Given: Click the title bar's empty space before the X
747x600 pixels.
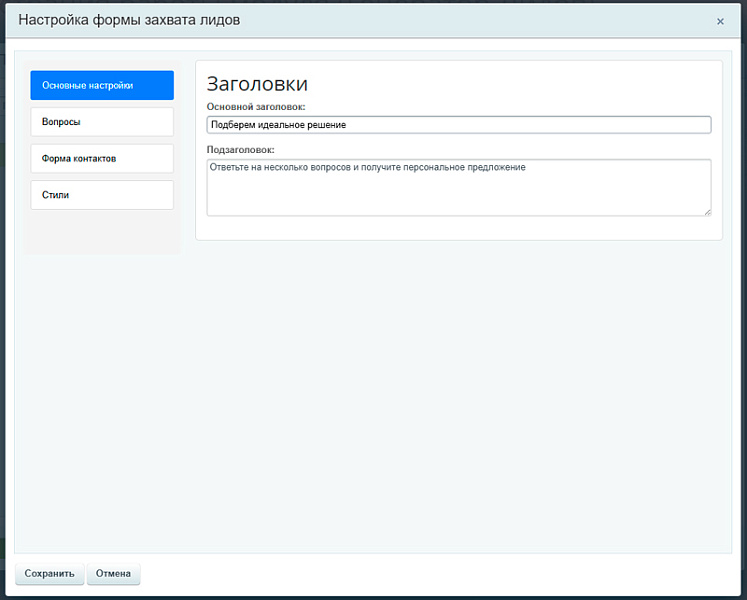Looking at the screenshot, I should (480, 20).
